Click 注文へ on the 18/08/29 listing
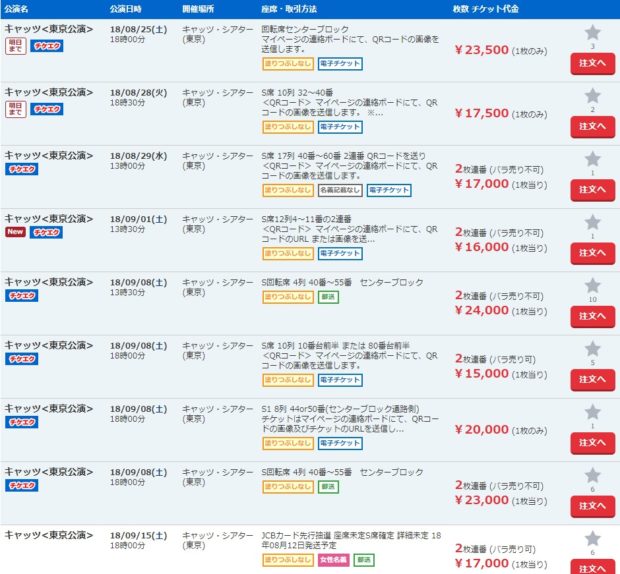 pos(592,190)
